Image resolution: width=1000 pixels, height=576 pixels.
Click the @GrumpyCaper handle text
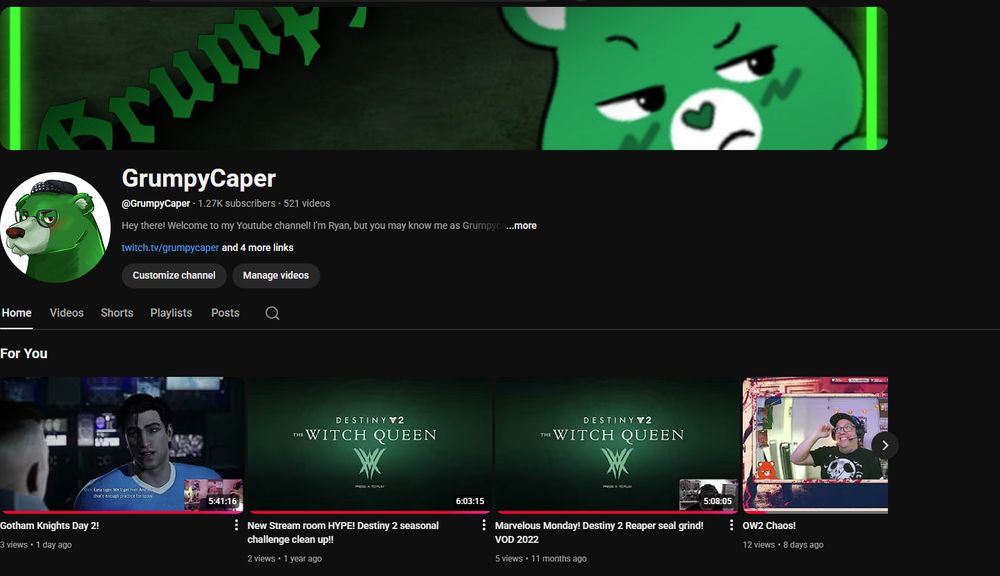coord(156,203)
